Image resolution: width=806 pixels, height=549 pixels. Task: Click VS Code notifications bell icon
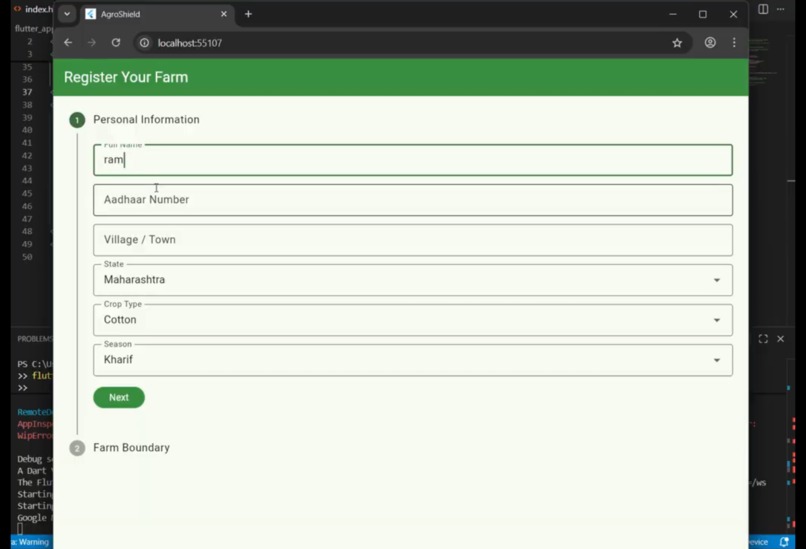coord(784,542)
